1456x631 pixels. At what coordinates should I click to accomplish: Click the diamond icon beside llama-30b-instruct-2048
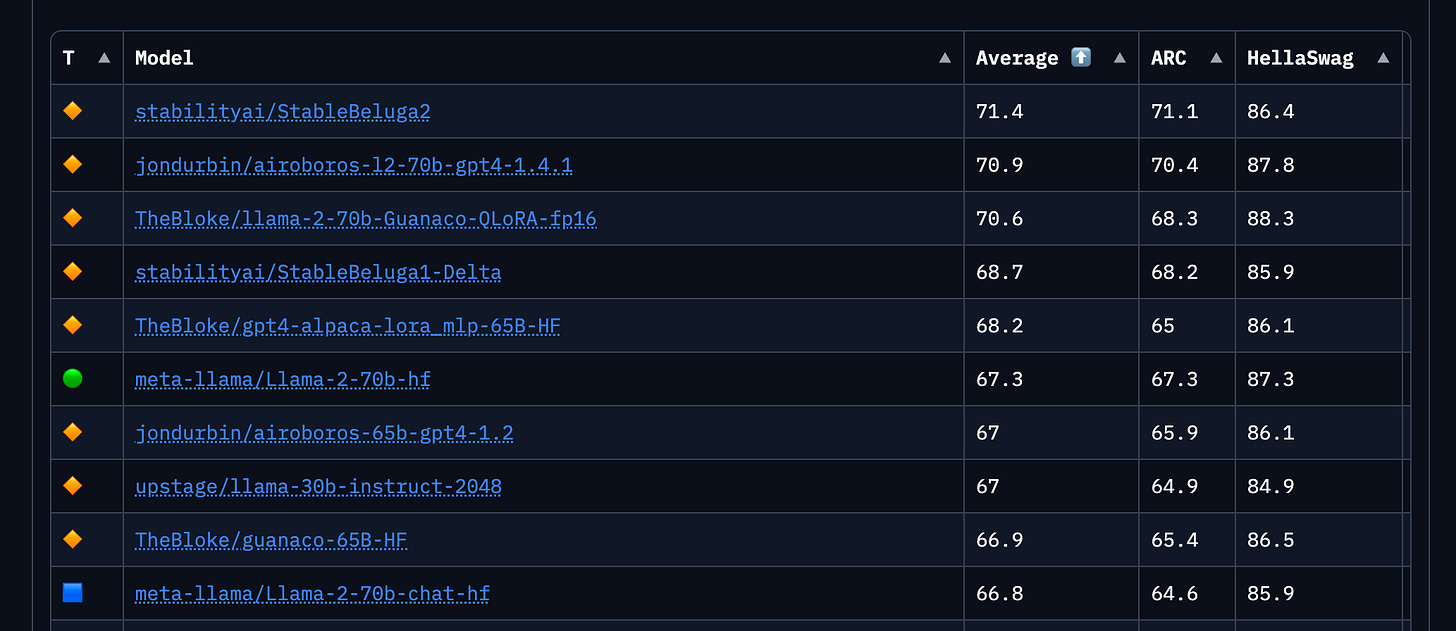(x=72, y=486)
